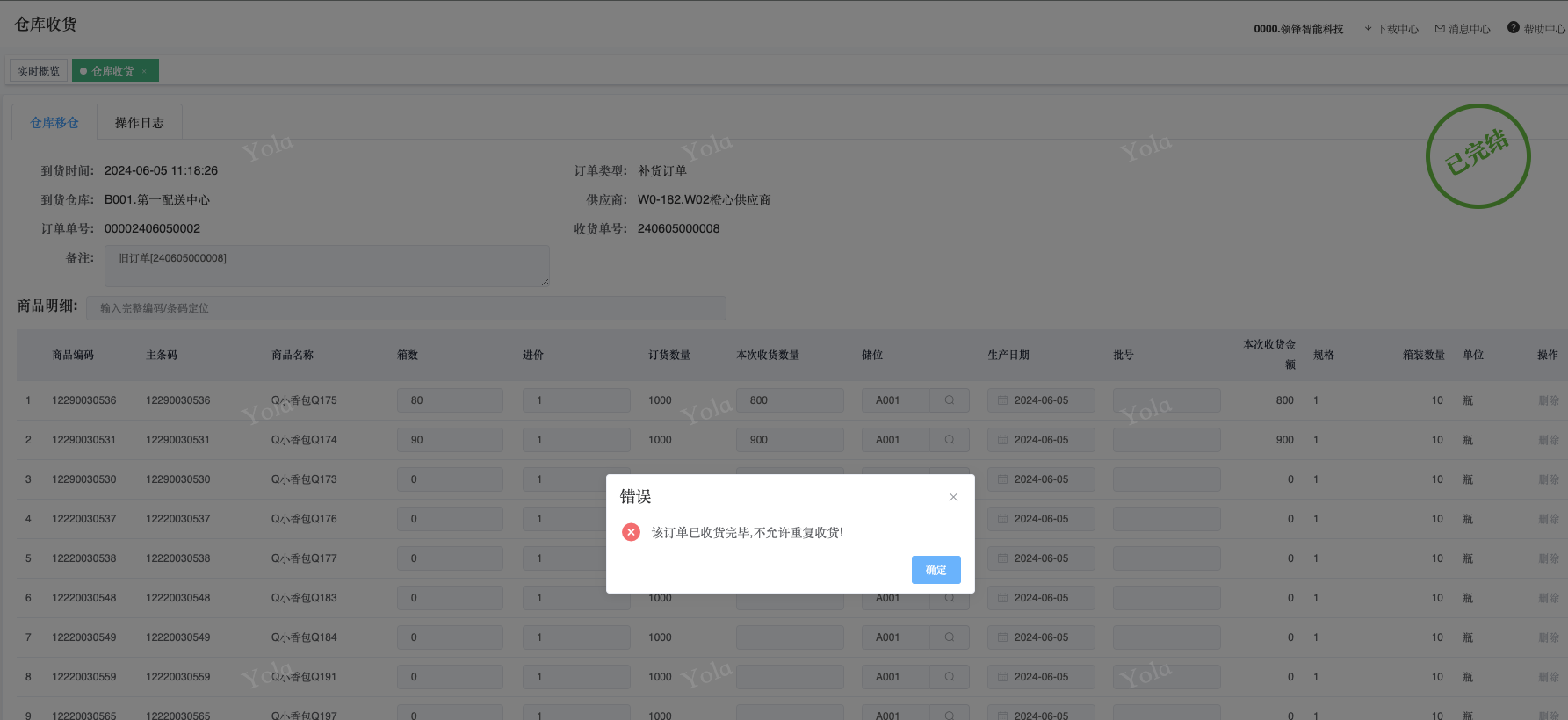Viewport: 1568px width, 720px height.
Task: Click search icon in row 7 储位 field
Action: click(950, 637)
